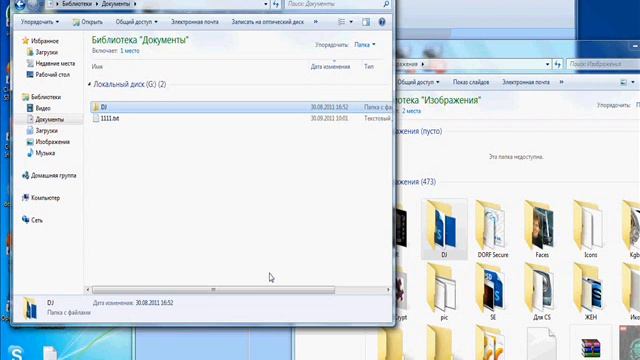Click Электронная почта in Images window toolbar
This screenshot has height=360, width=640.
pyautogui.click(x=526, y=82)
